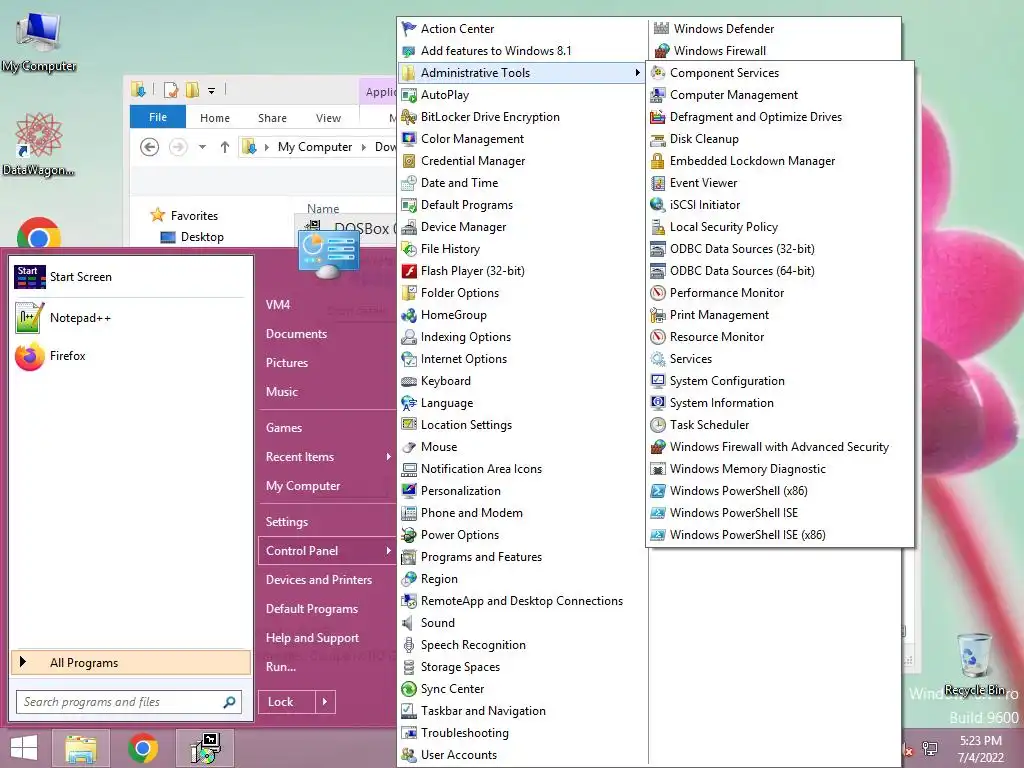The height and width of the screenshot is (768, 1024).
Task: Expand the Recent Items submenu arrow
Action: (389, 457)
